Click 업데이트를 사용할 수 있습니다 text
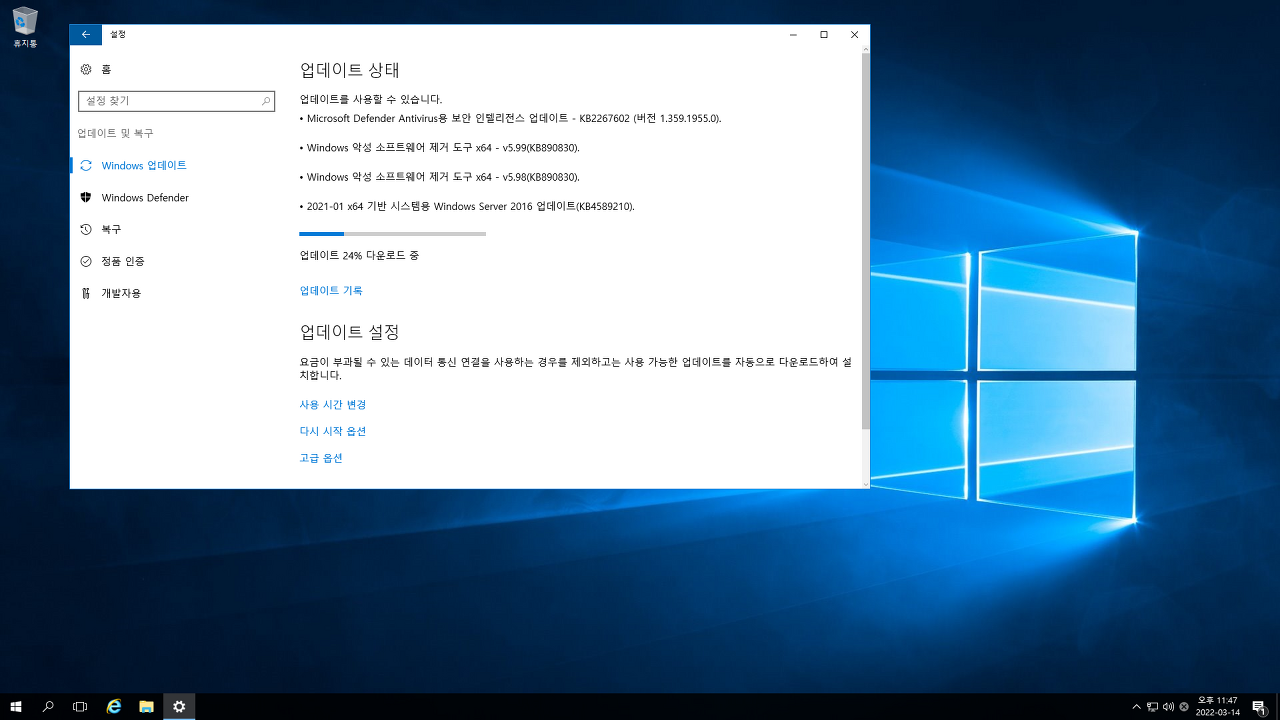This screenshot has width=1280, height=720. coord(371,100)
